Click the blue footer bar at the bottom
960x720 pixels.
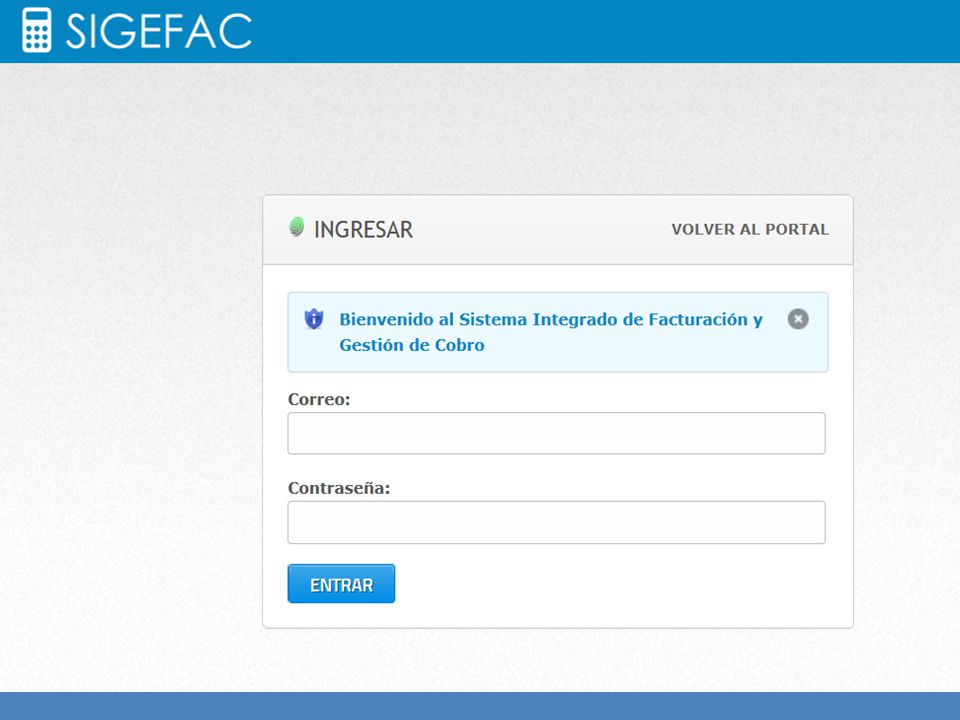pyautogui.click(x=480, y=706)
